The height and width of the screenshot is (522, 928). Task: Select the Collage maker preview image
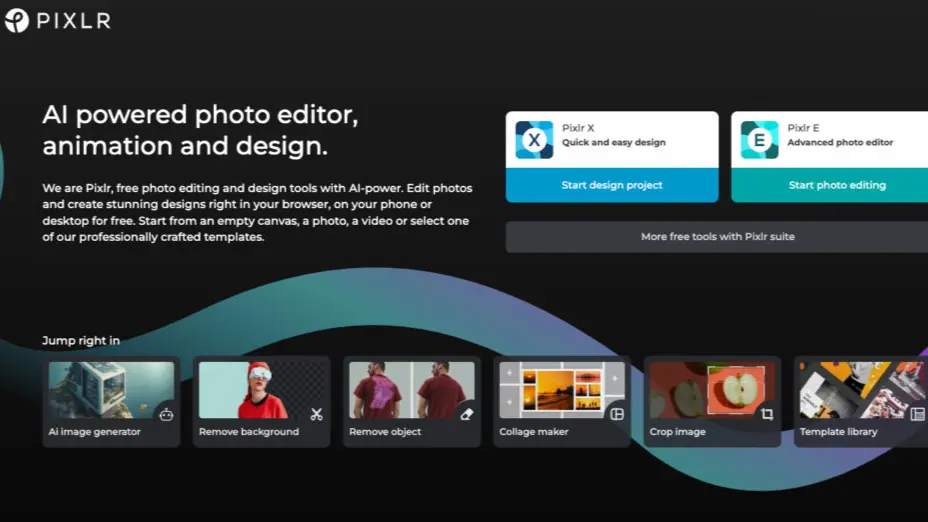point(555,389)
